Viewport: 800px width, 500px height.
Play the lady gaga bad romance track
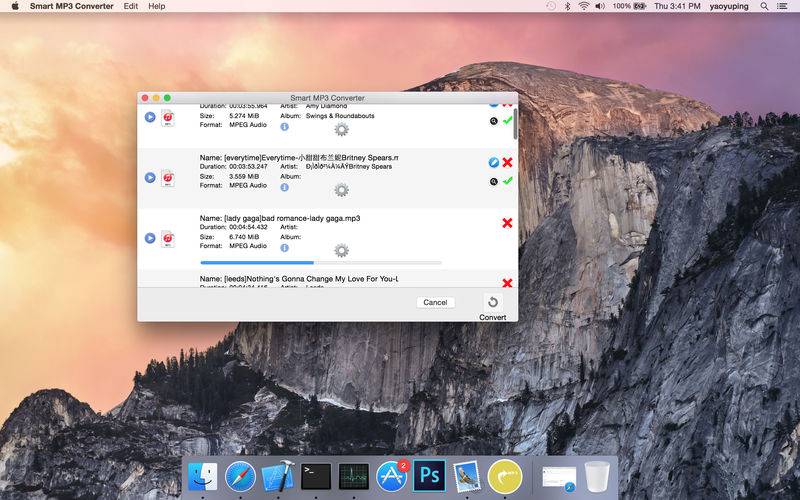click(150, 238)
